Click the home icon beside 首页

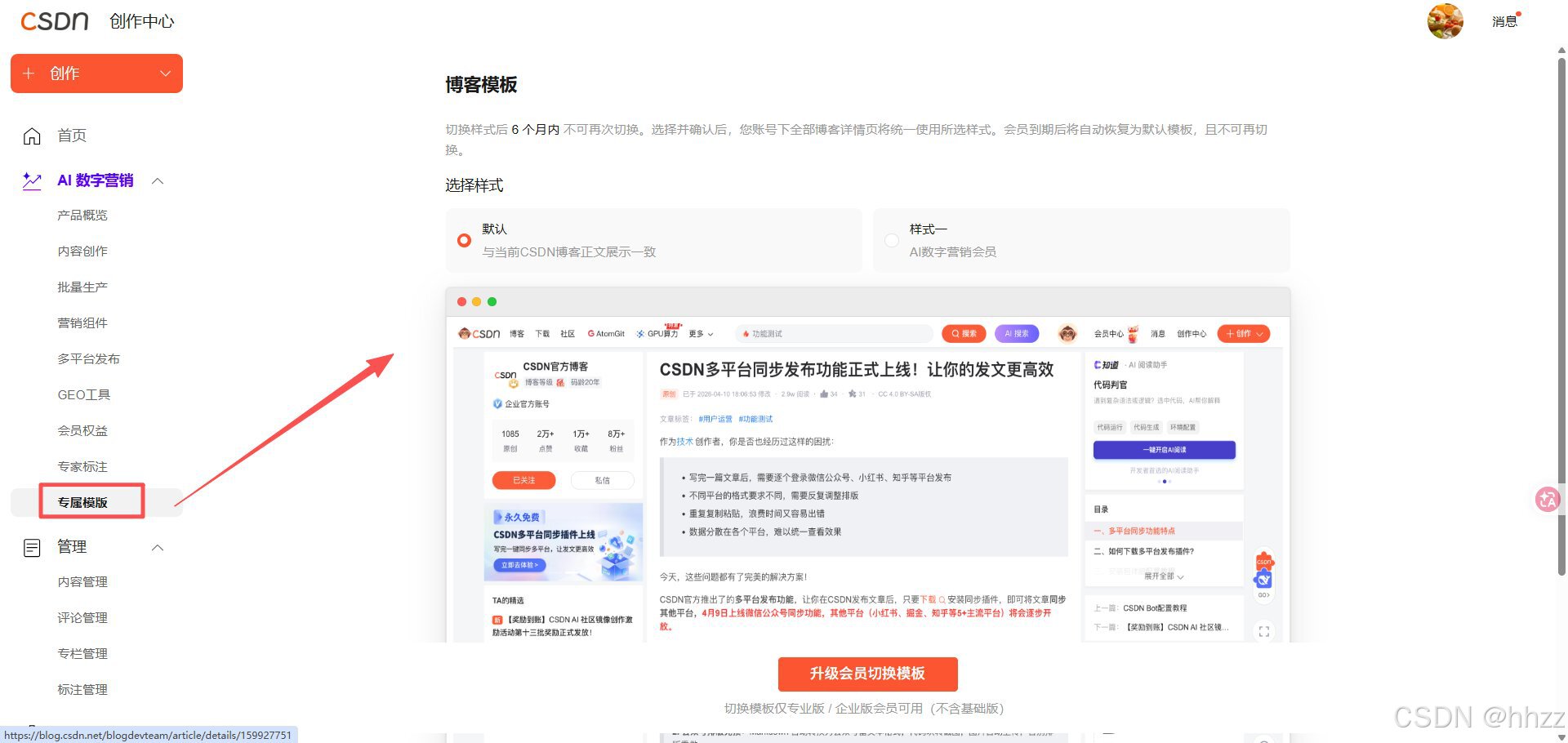[32, 136]
